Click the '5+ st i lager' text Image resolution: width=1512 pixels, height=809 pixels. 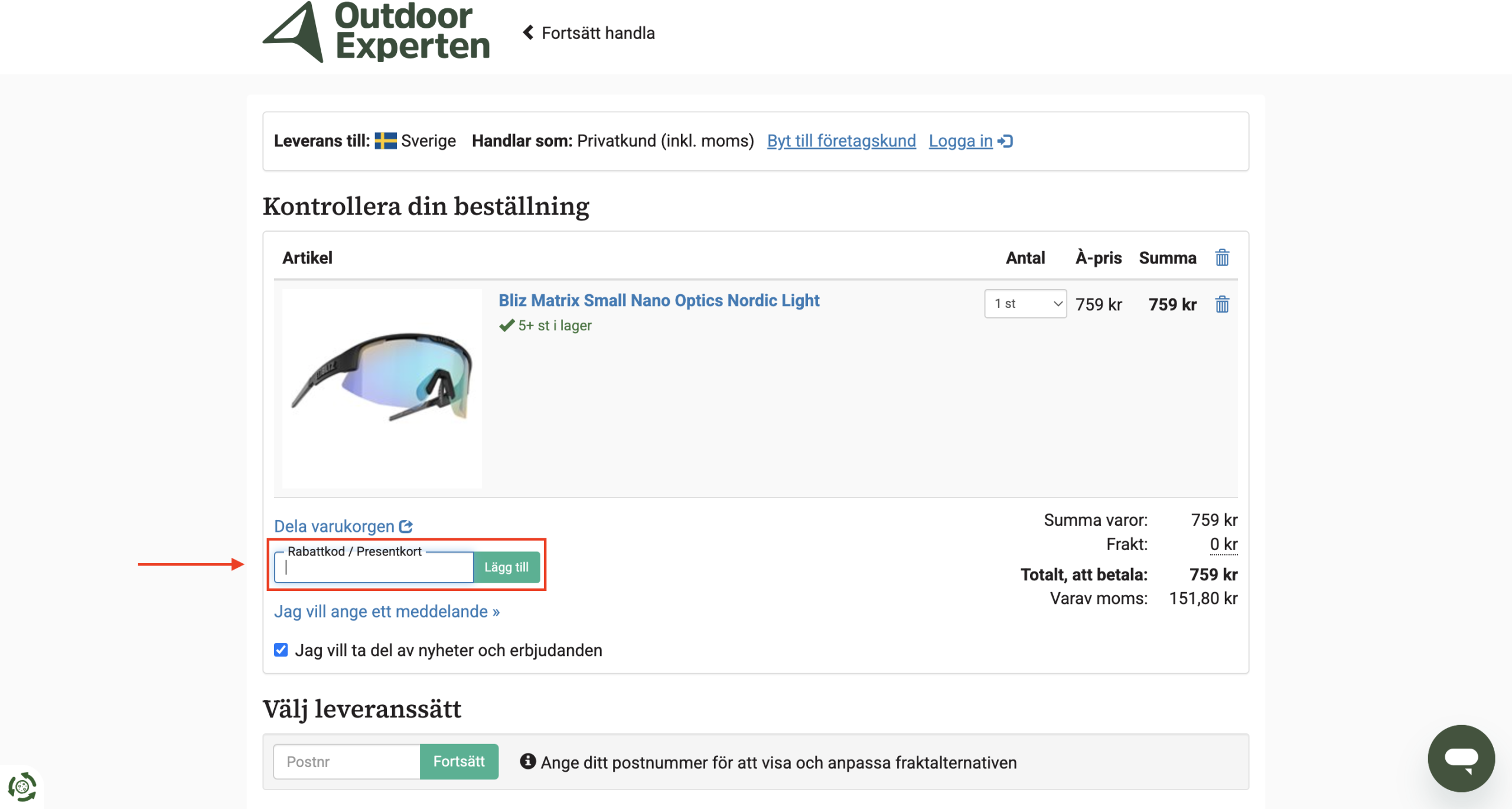pyautogui.click(x=555, y=326)
